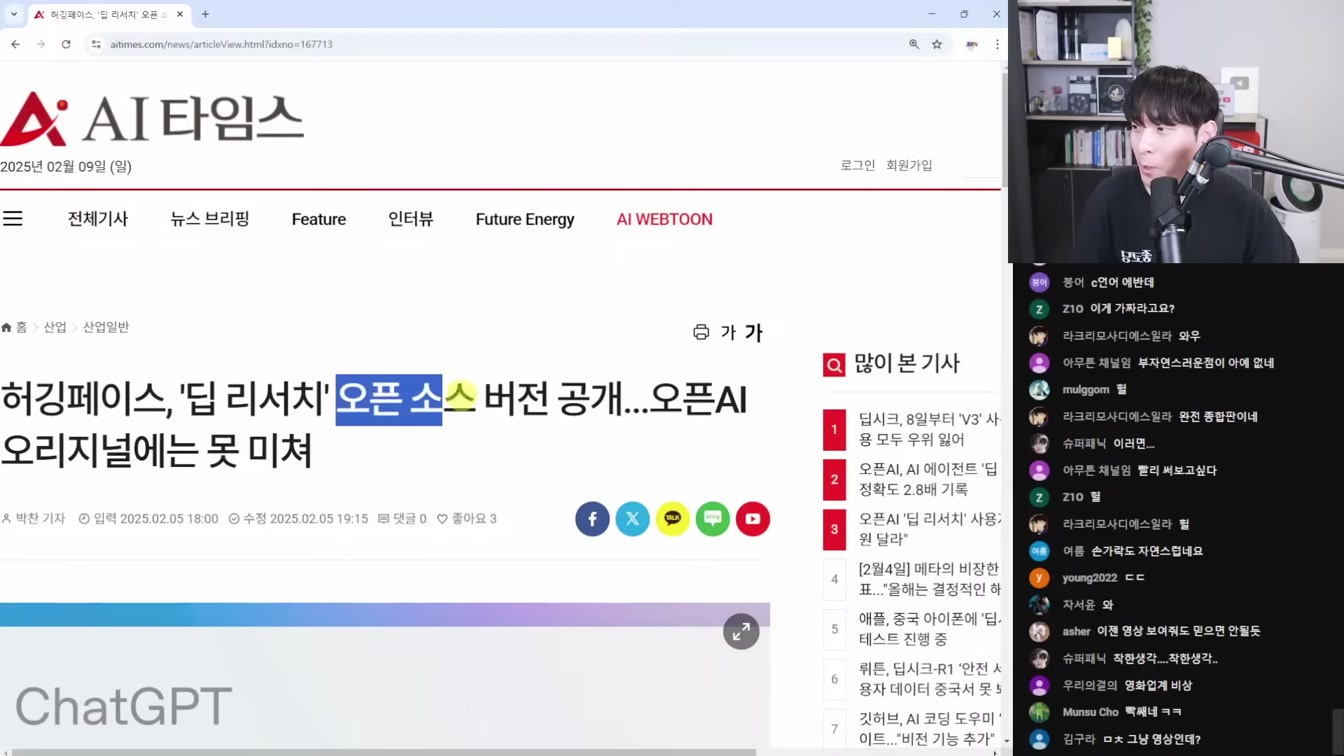This screenshot has height=756, width=1344.
Task: Share article via the green chat icon
Action: pyautogui.click(x=713, y=519)
